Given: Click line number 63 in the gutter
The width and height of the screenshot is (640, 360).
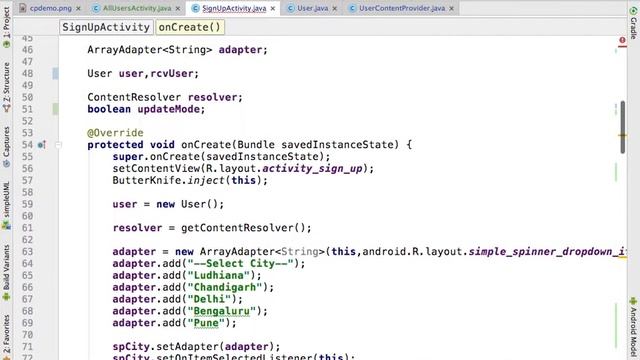Looking at the screenshot, I should click(x=27, y=251).
